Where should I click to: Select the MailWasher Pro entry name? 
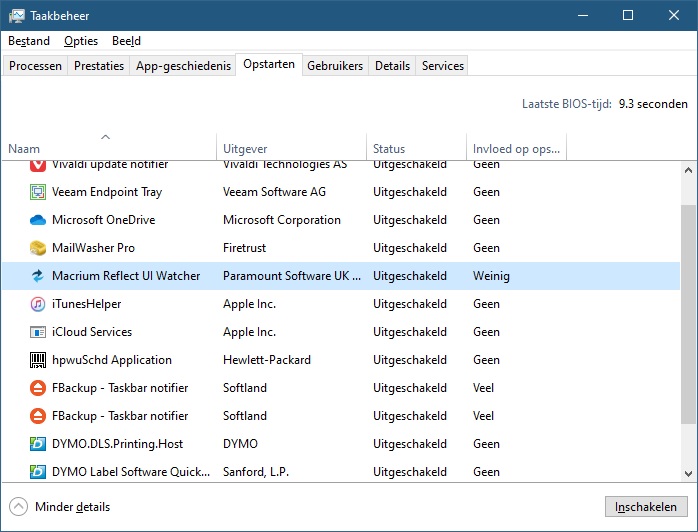point(93,248)
